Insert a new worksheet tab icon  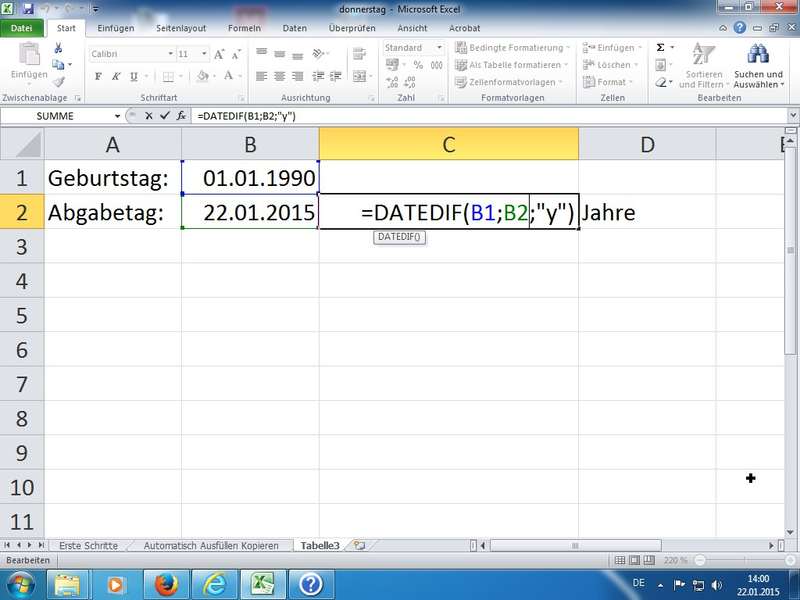(359, 546)
